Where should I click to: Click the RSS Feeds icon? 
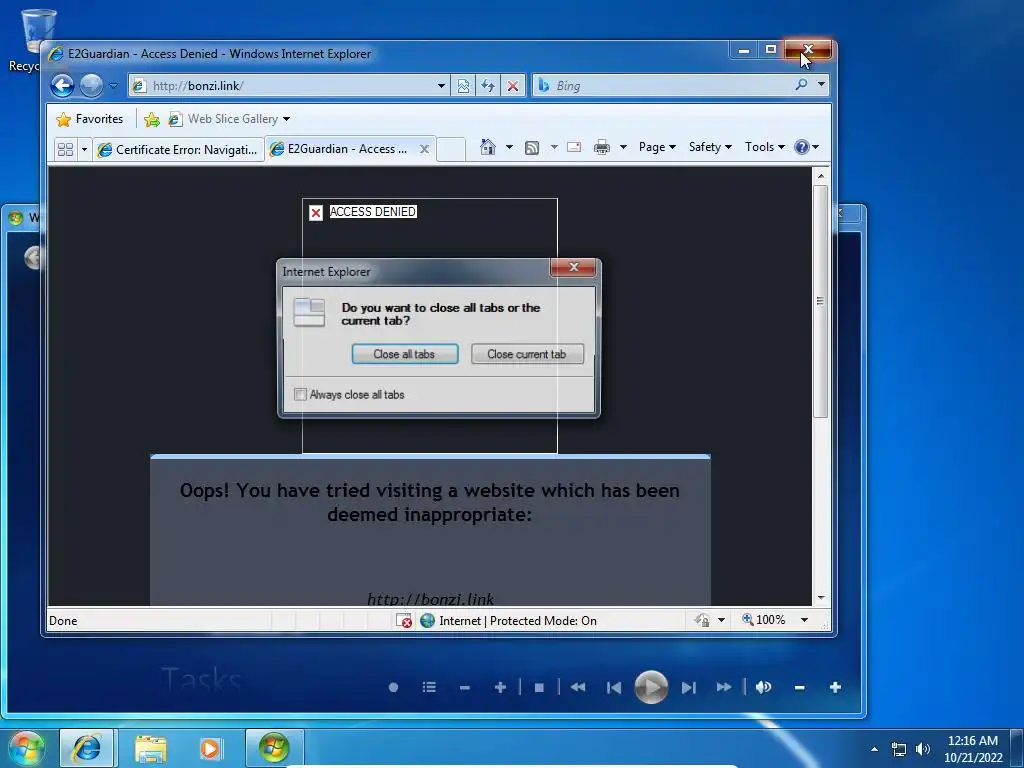[x=532, y=148]
